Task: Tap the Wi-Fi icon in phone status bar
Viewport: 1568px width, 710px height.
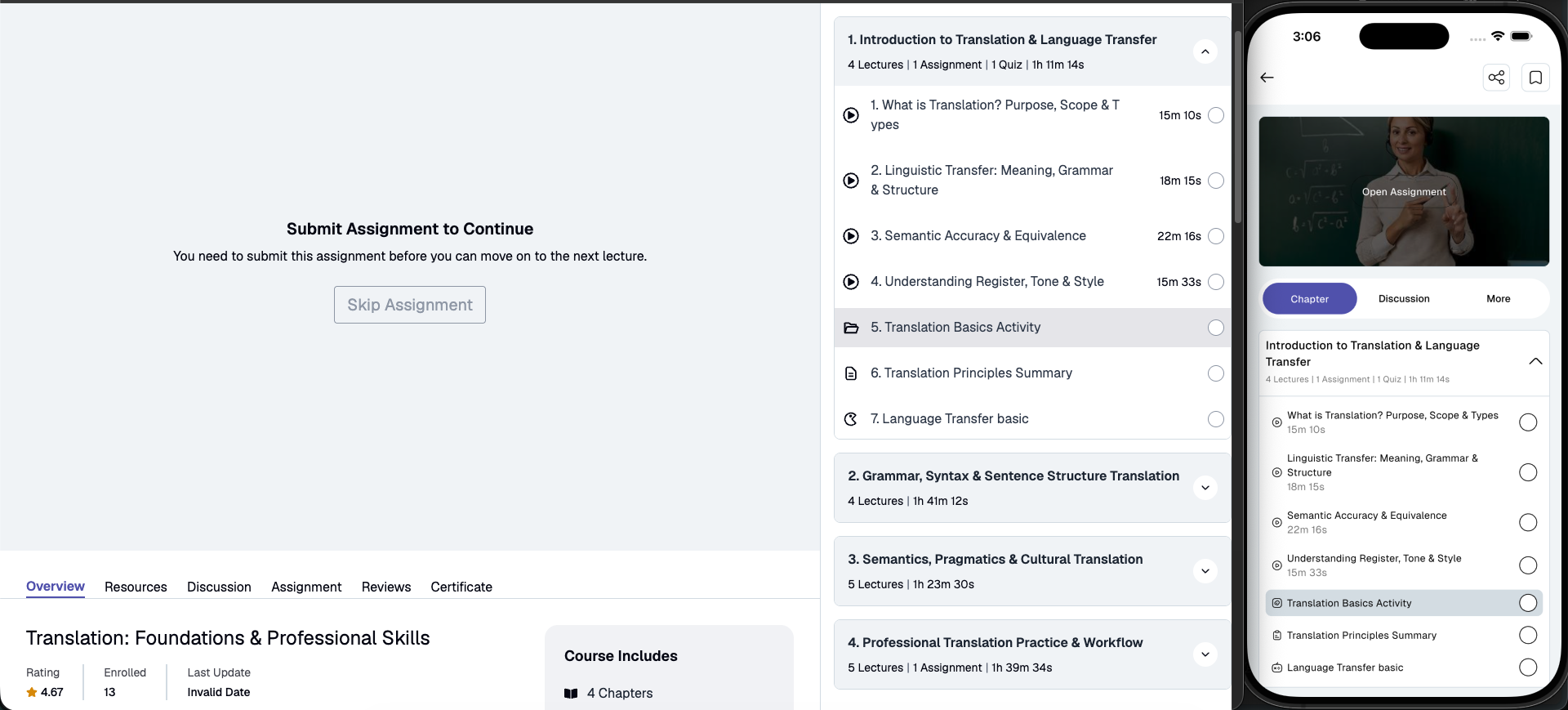Action: pos(1497,36)
